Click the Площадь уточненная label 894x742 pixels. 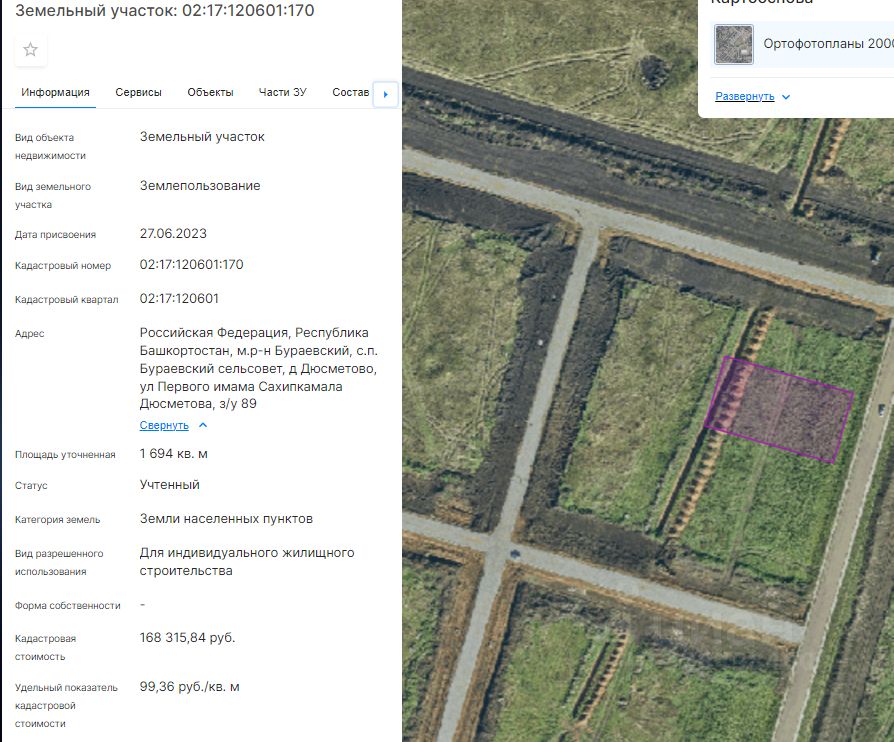(x=65, y=455)
